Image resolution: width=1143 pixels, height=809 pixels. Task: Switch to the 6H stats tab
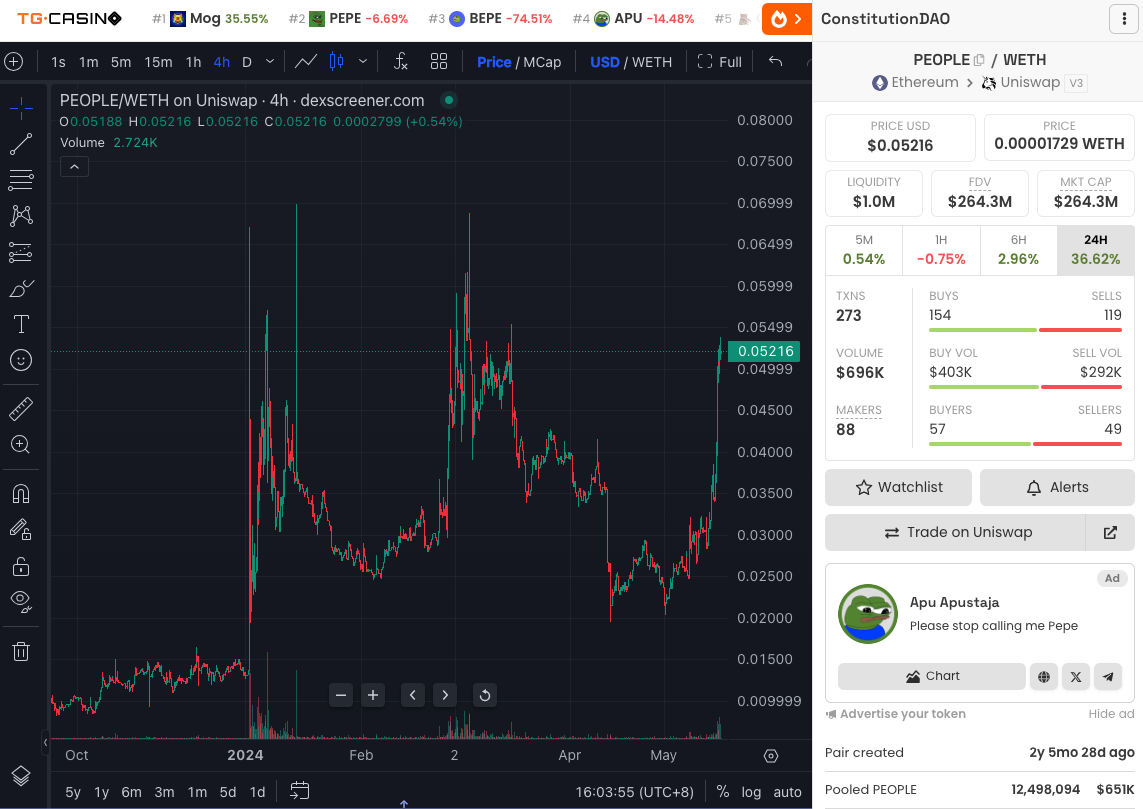coord(1018,250)
